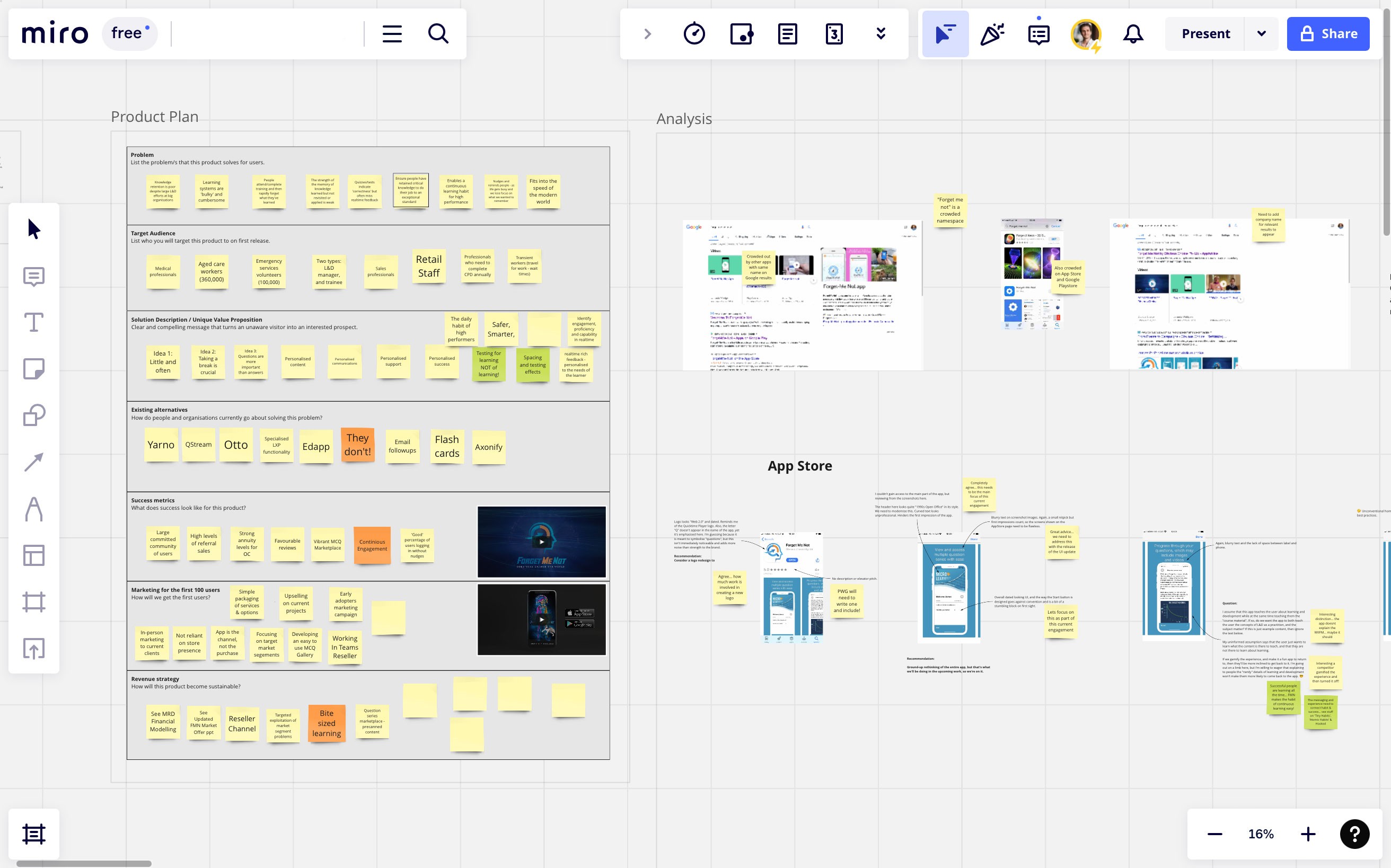
Task: Open the Upload tool
Action: 34,649
